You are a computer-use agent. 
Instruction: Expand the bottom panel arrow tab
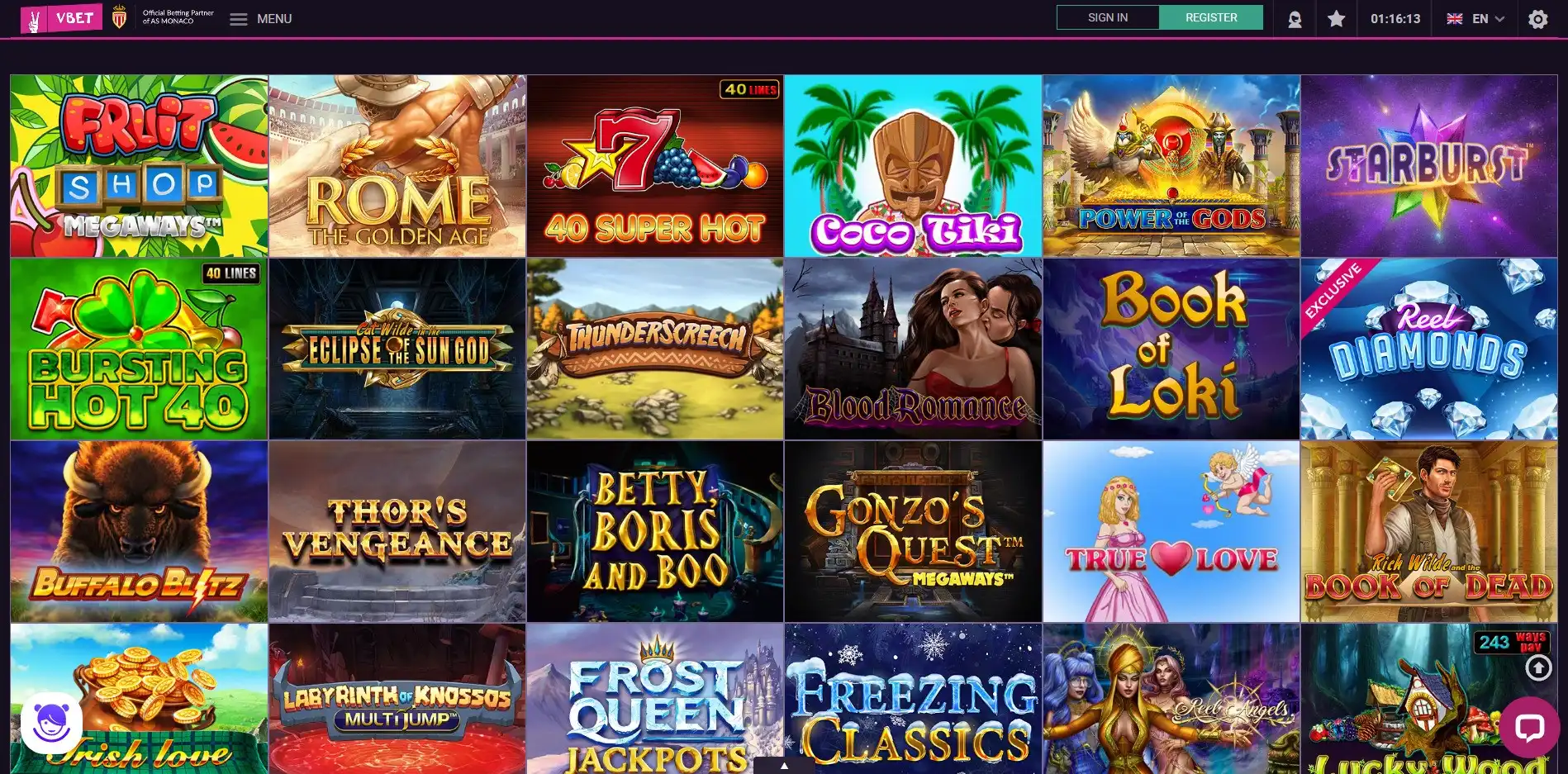784,766
